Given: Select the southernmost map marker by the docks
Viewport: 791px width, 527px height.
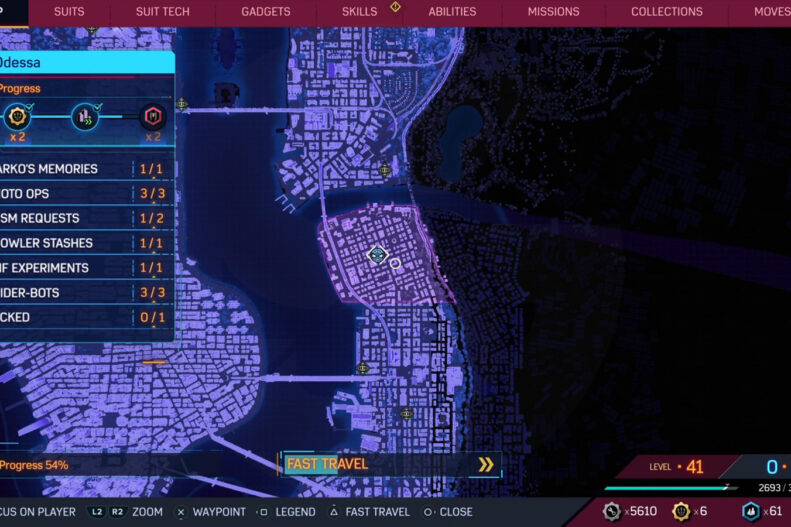Looking at the screenshot, I should pyautogui.click(x=407, y=414).
